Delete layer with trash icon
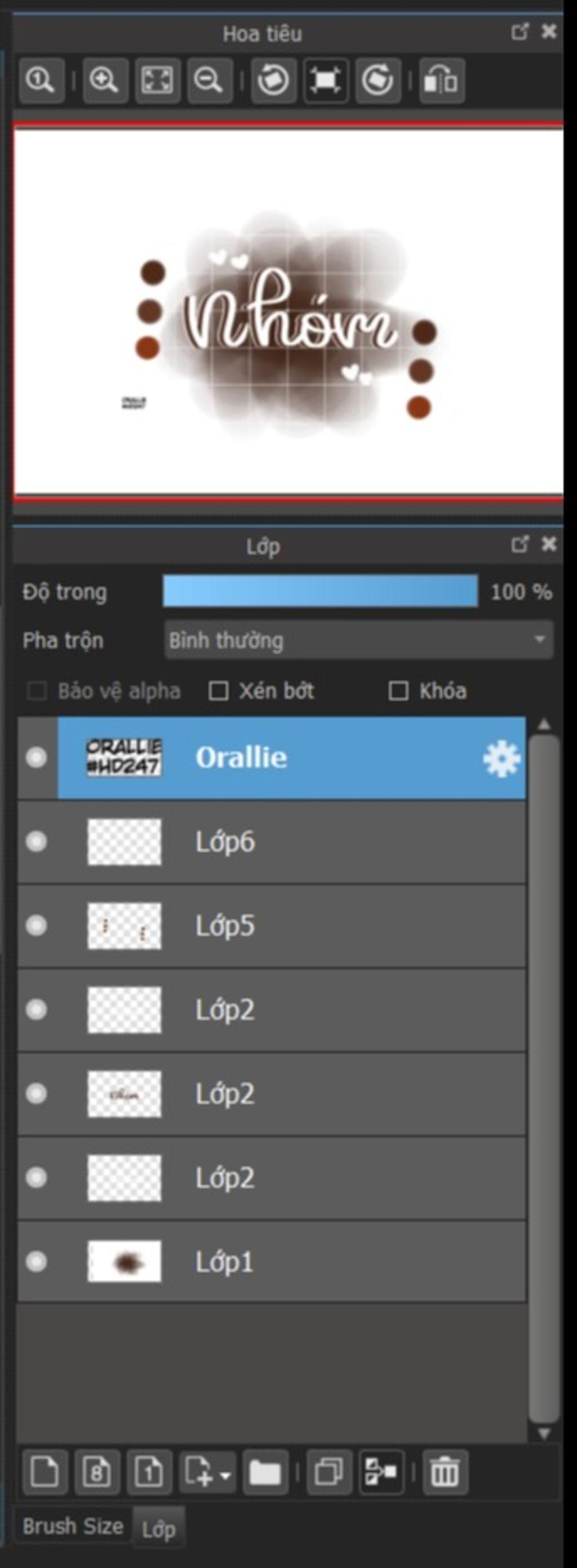 (445, 1473)
